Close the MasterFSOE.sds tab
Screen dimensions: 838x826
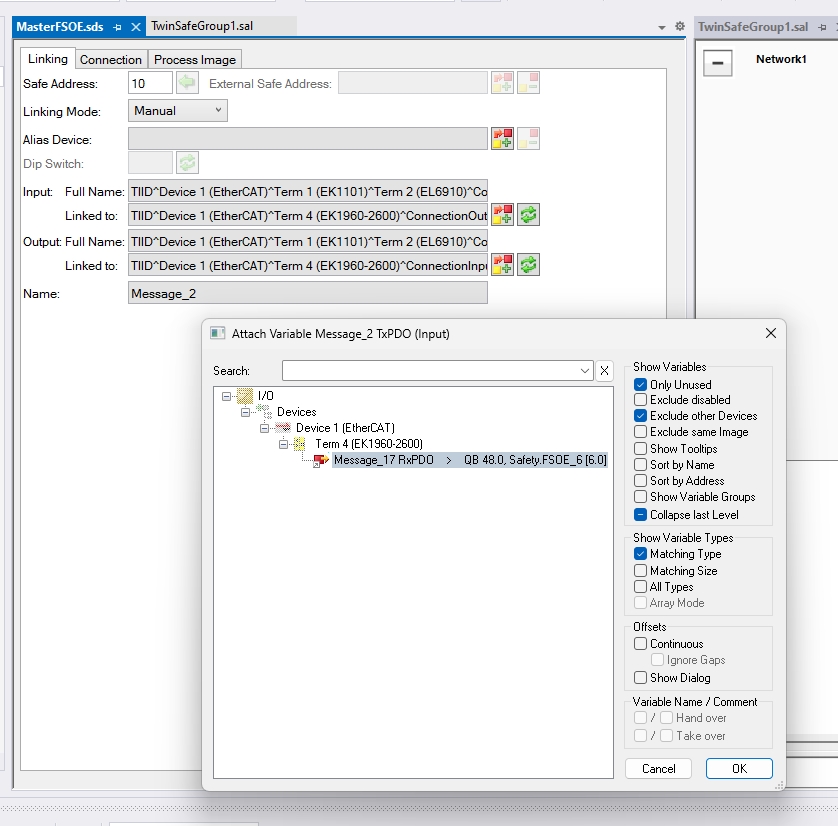[x=136, y=27]
